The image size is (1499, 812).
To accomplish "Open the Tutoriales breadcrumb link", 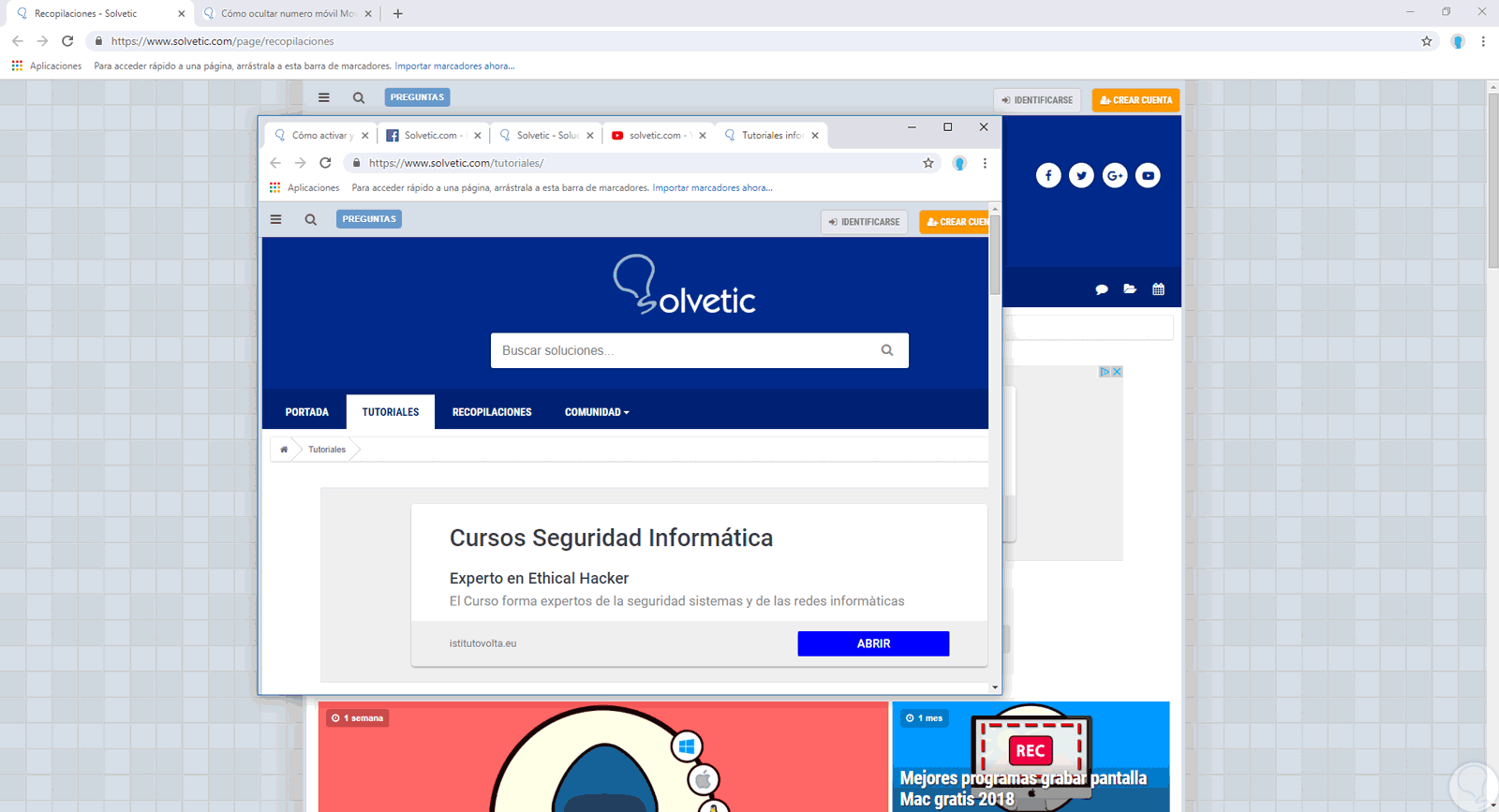I will point(327,450).
